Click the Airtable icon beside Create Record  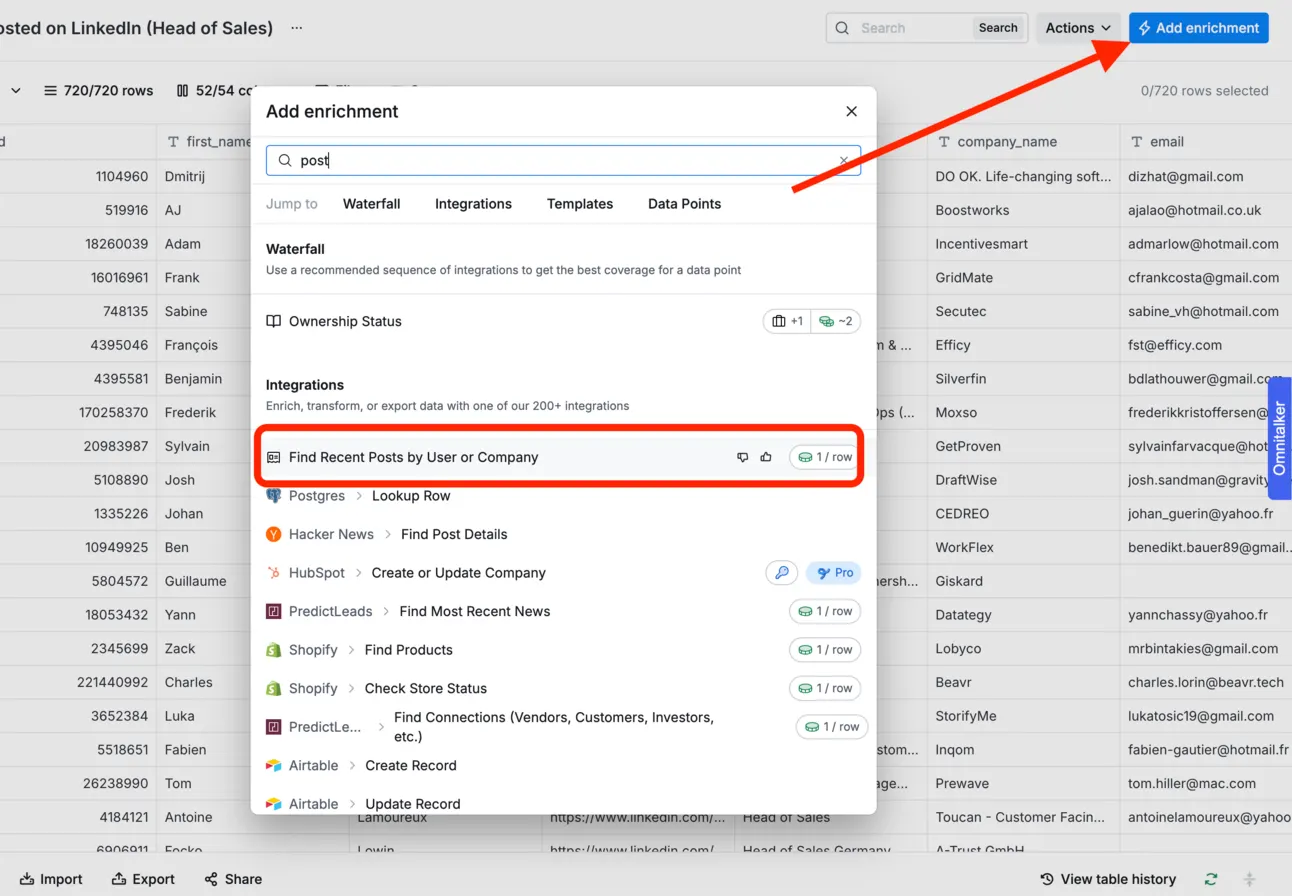pyautogui.click(x=273, y=765)
